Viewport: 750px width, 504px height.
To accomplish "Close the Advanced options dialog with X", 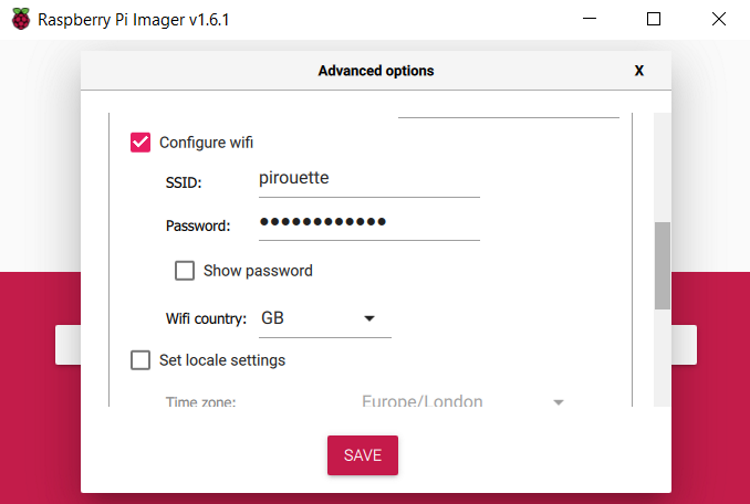I will coord(639,71).
